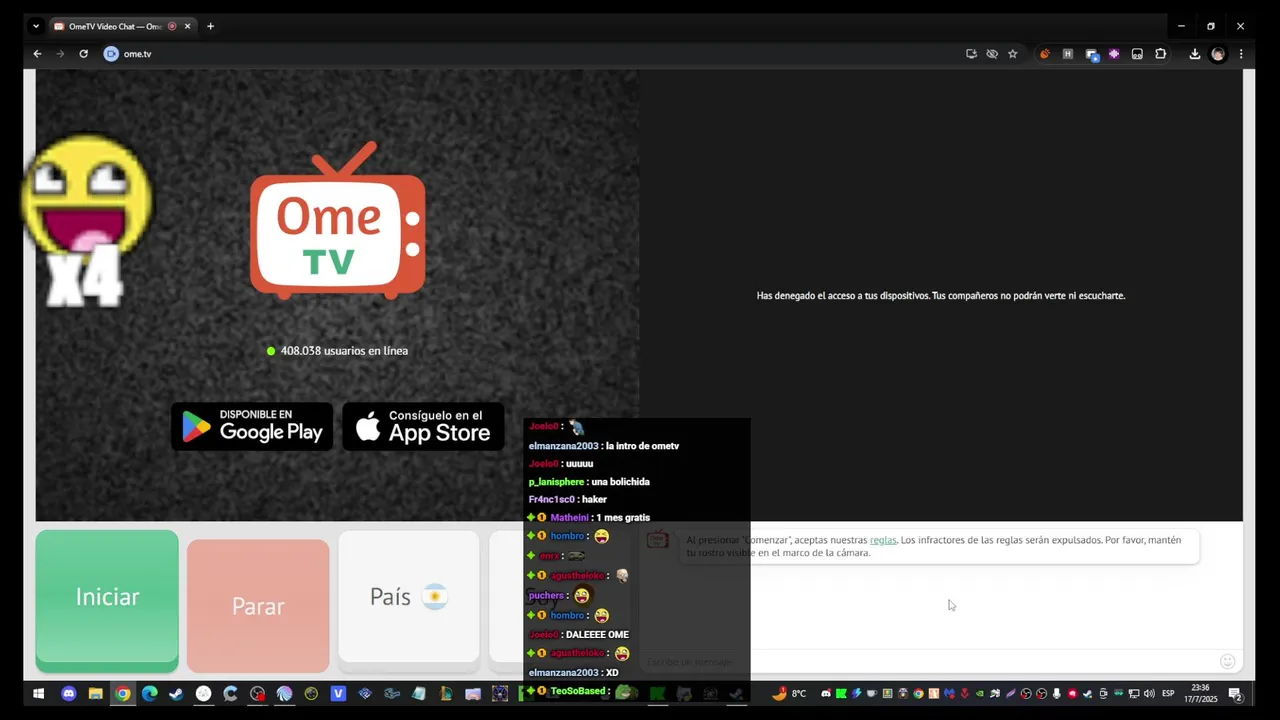
Task: Open the Chrome extensions menu
Action: point(1161,54)
